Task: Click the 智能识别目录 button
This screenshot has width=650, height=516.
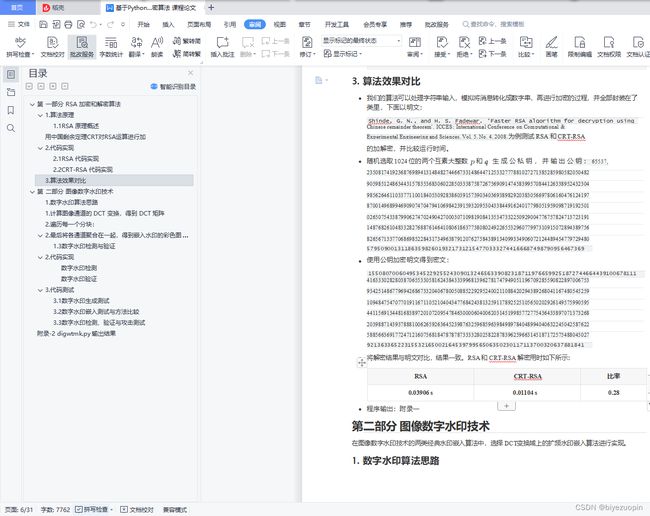Action: coord(173,86)
